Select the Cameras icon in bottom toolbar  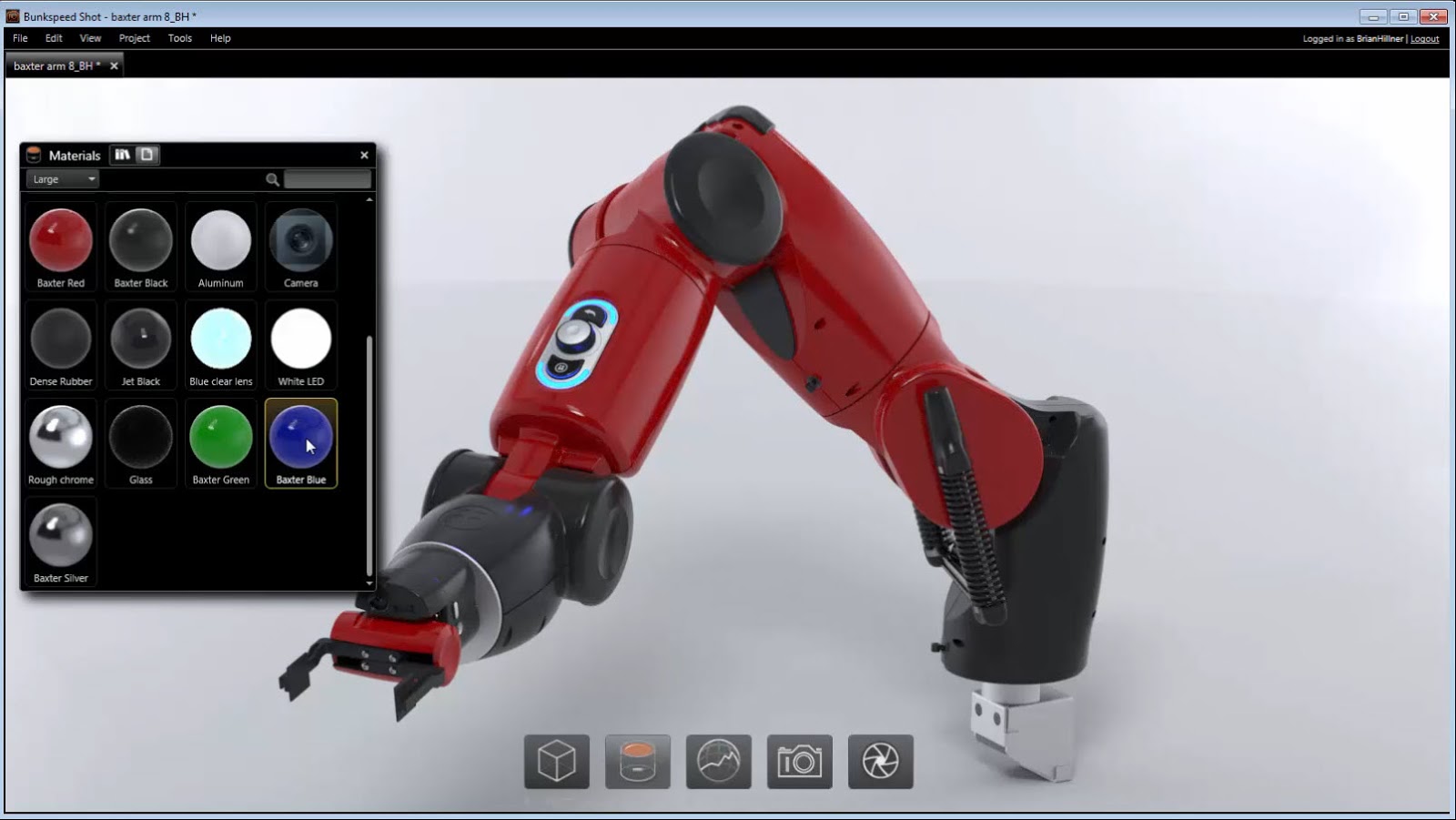[799, 761]
